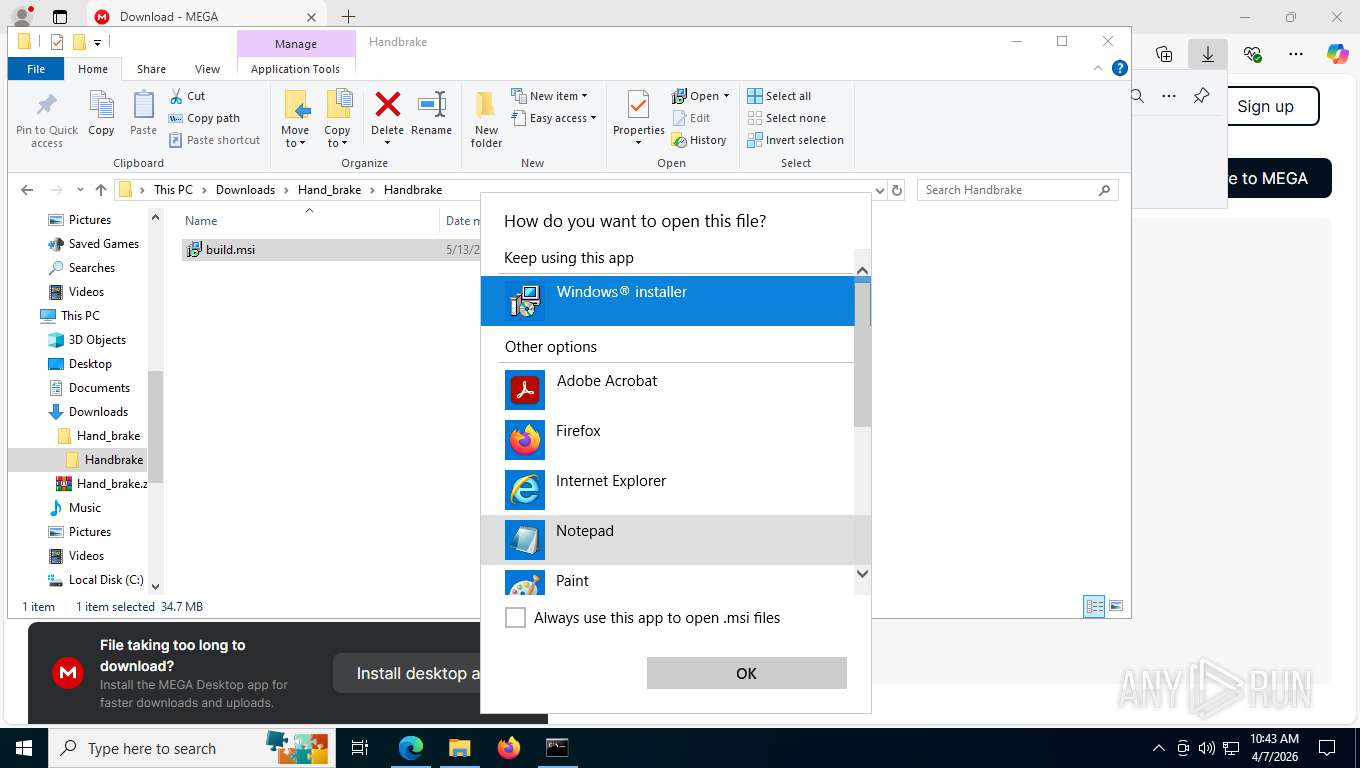This screenshot has width=1360, height=768.
Task: Click OK in open-with dialog
Action: point(746,673)
